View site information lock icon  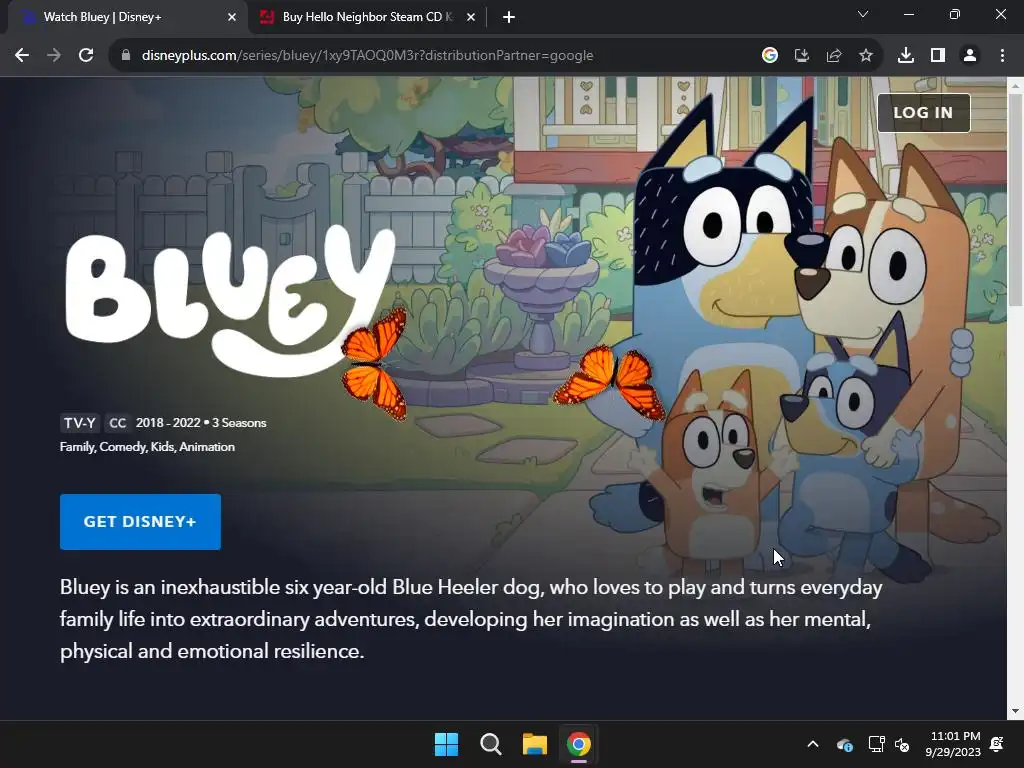(x=126, y=56)
